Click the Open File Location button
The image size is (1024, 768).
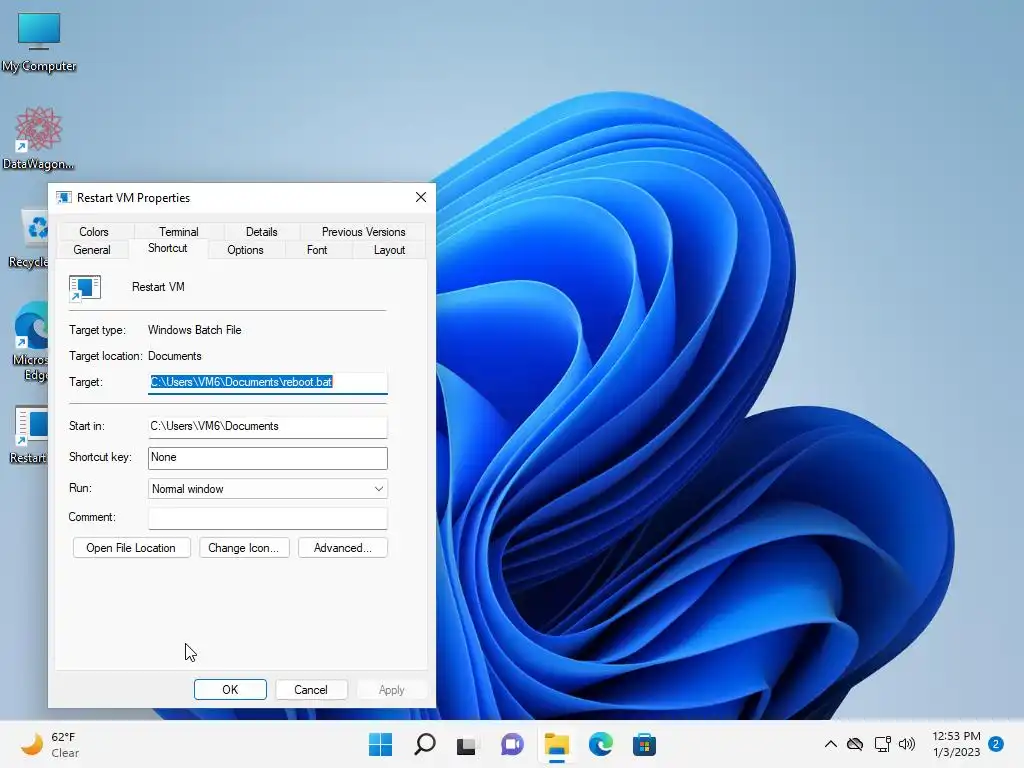pos(131,548)
